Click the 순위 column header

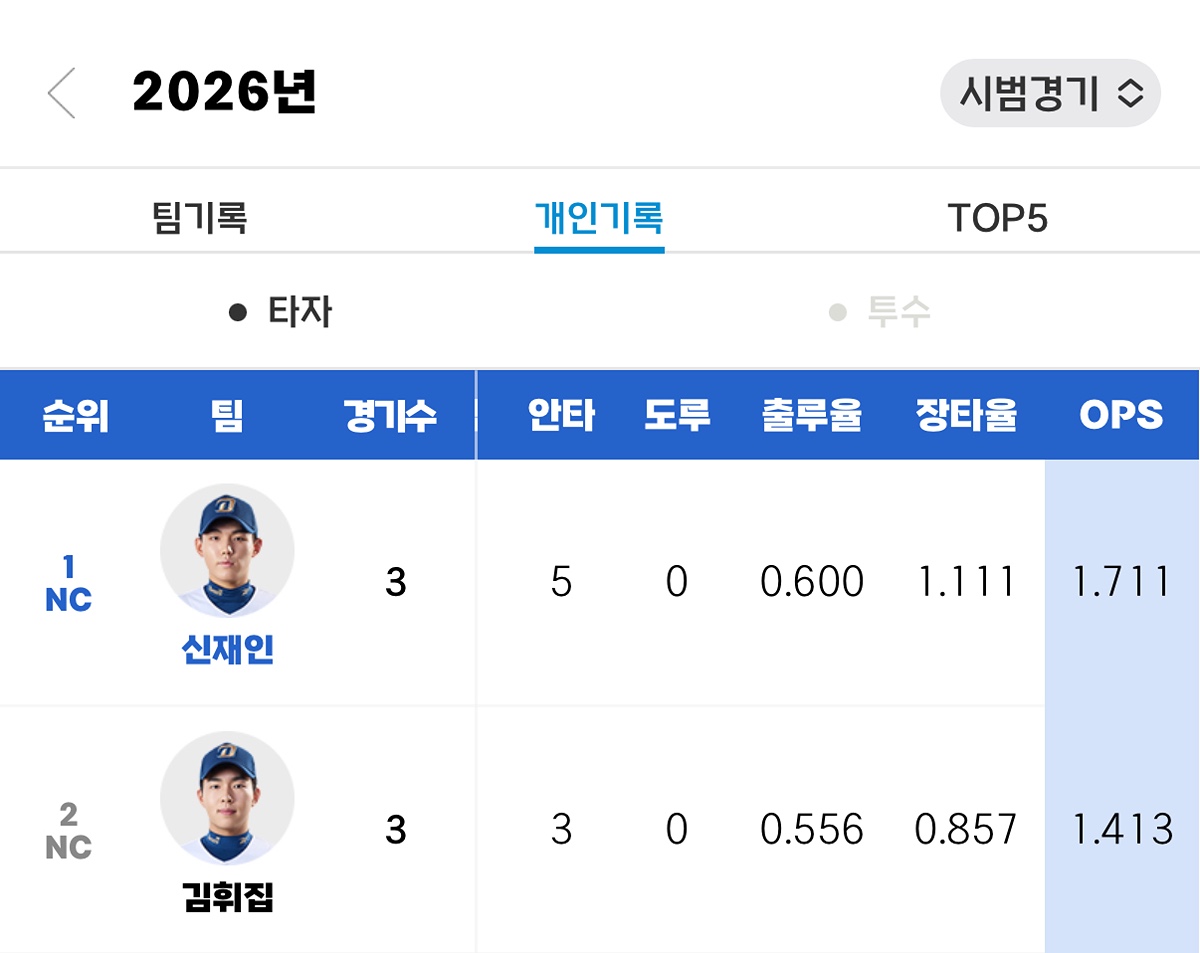pyautogui.click(x=75, y=415)
